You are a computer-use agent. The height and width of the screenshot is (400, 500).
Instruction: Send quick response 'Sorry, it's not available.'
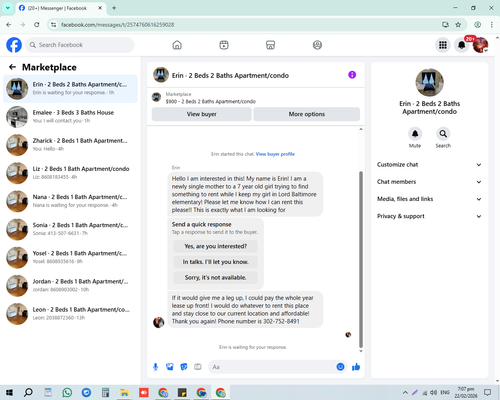(216, 277)
